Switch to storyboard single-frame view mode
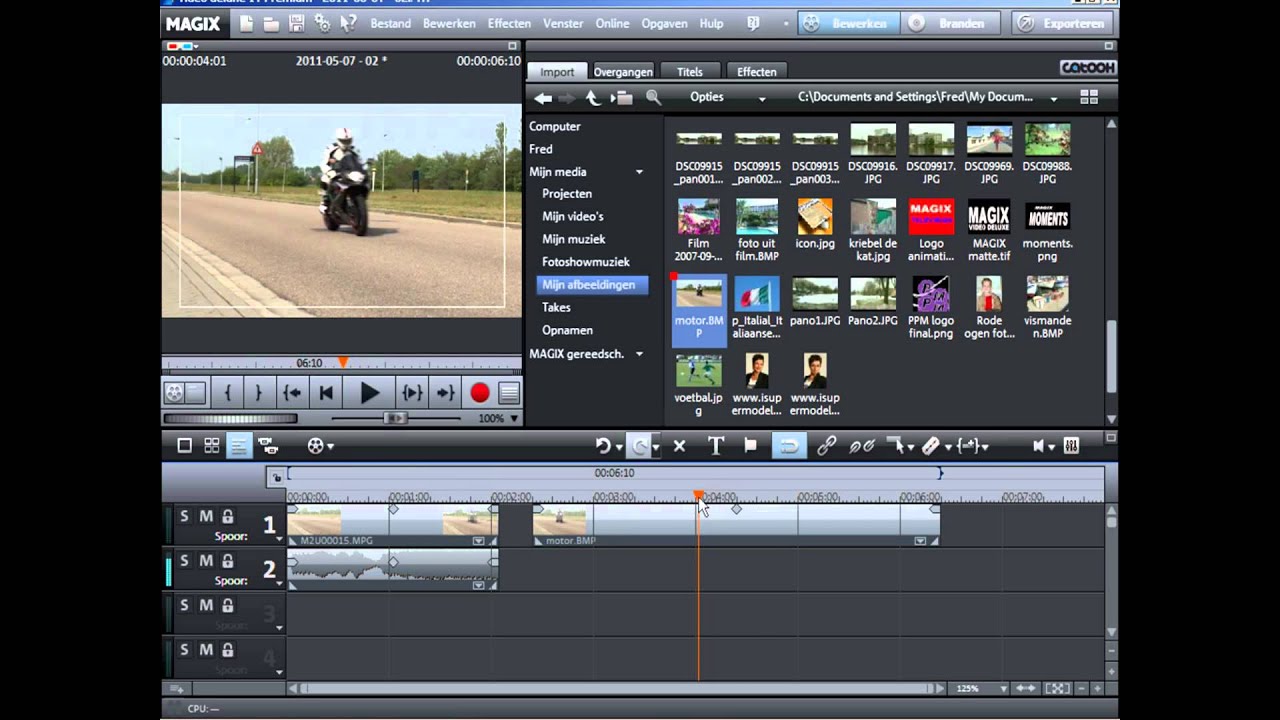Image resolution: width=1280 pixels, height=720 pixels. tap(185, 446)
